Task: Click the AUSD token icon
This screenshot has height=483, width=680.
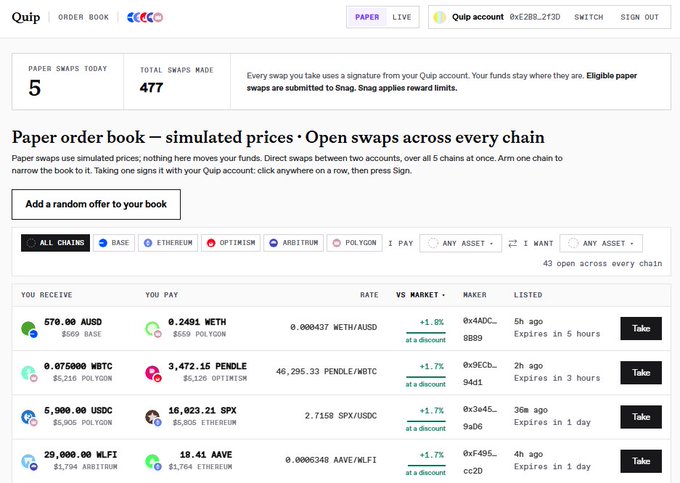Action: (29, 329)
